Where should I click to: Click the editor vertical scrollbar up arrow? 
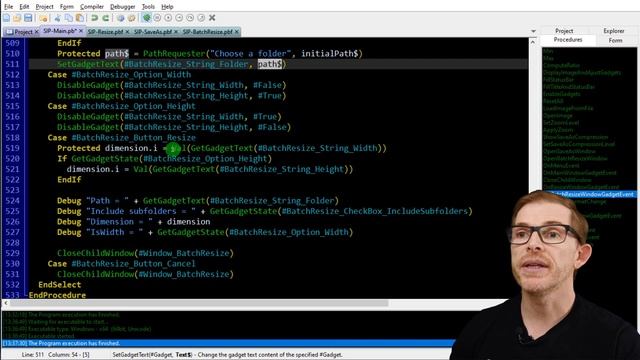(x=533, y=42)
